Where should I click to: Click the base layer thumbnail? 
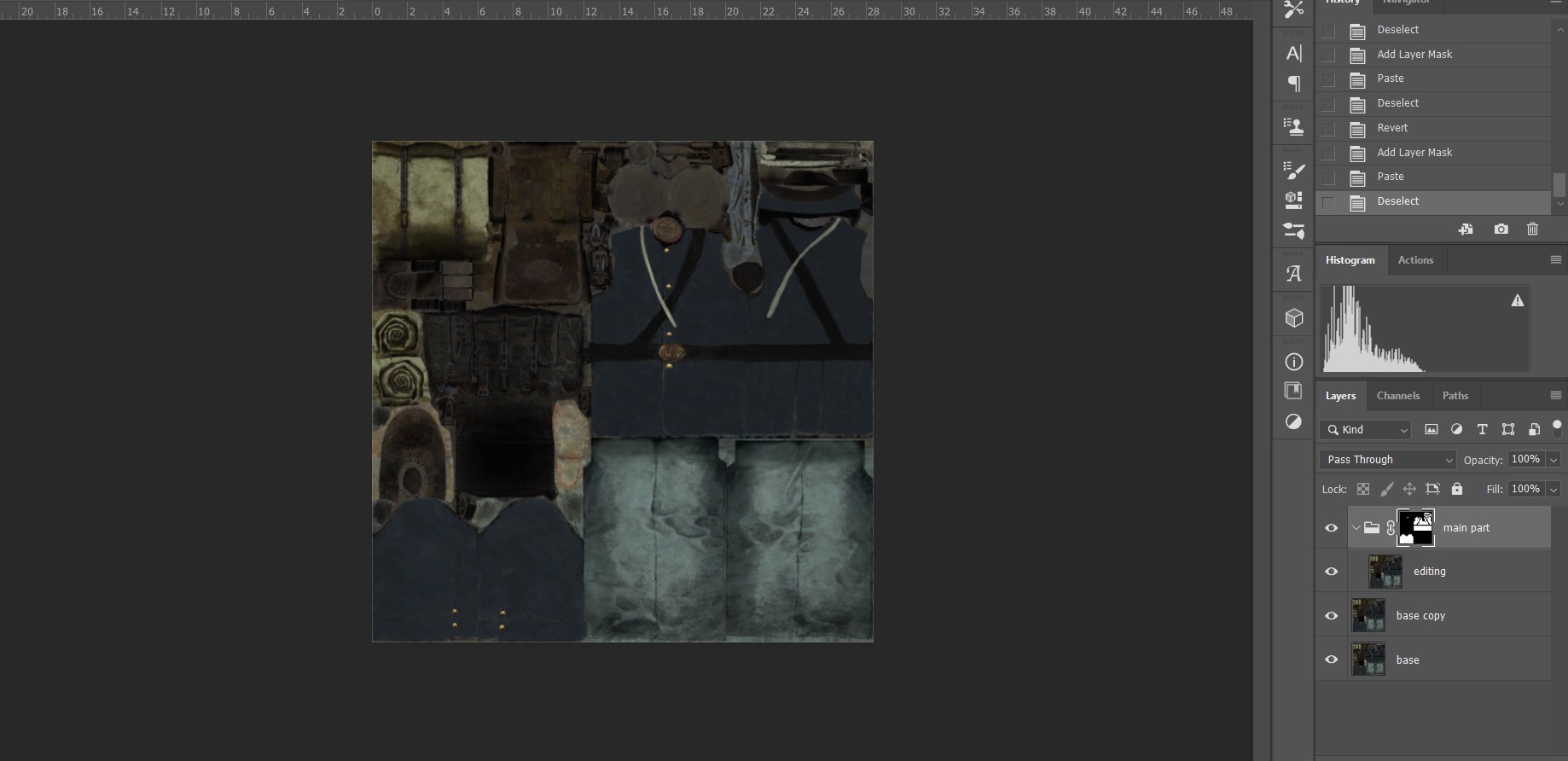pos(1368,659)
